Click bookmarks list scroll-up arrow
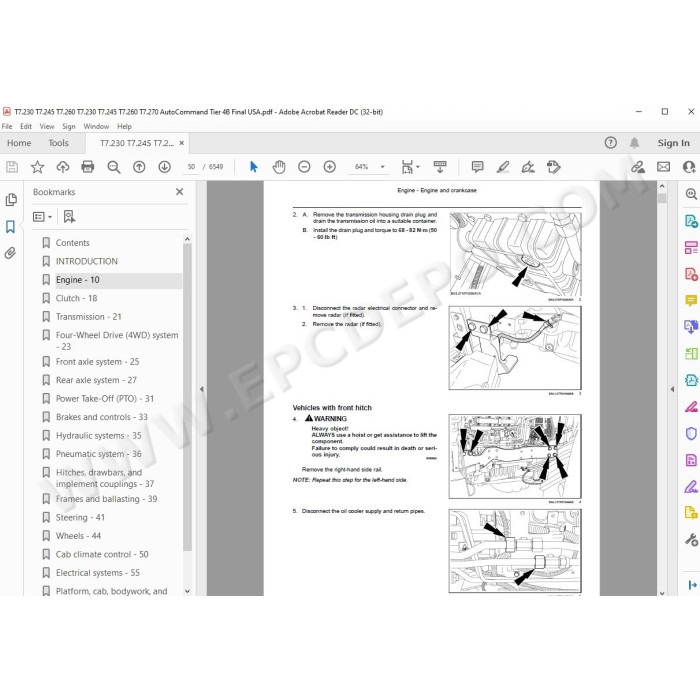This screenshot has height=700, width=700. click(187, 239)
